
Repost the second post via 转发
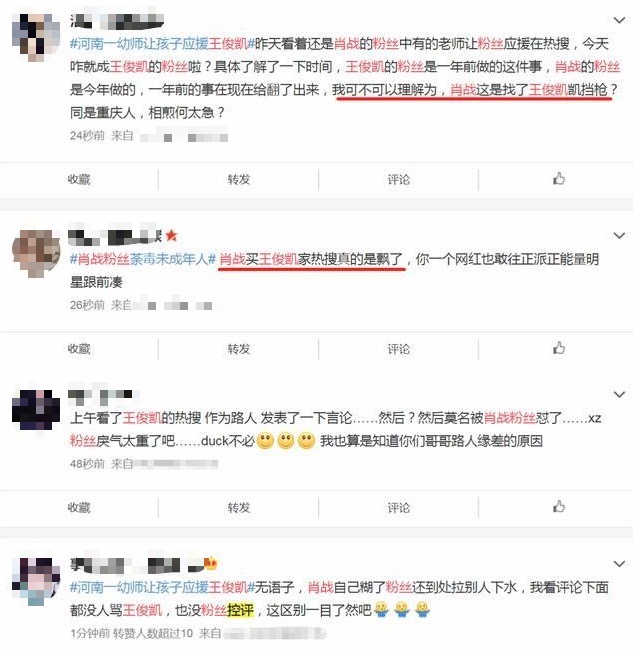[x=239, y=349]
